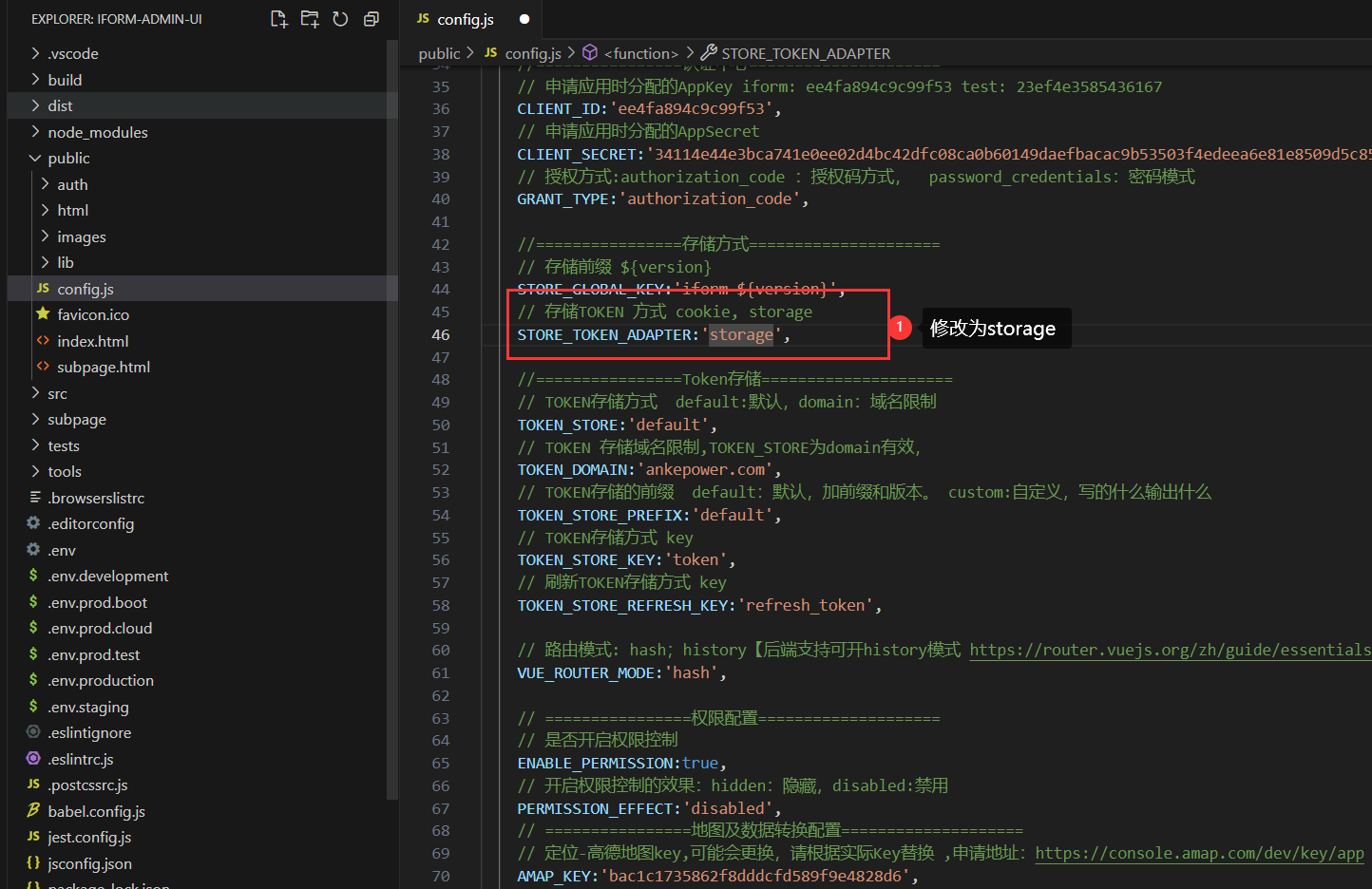1372x889 pixels.
Task: Click the New File icon in Explorer
Action: click(x=278, y=19)
